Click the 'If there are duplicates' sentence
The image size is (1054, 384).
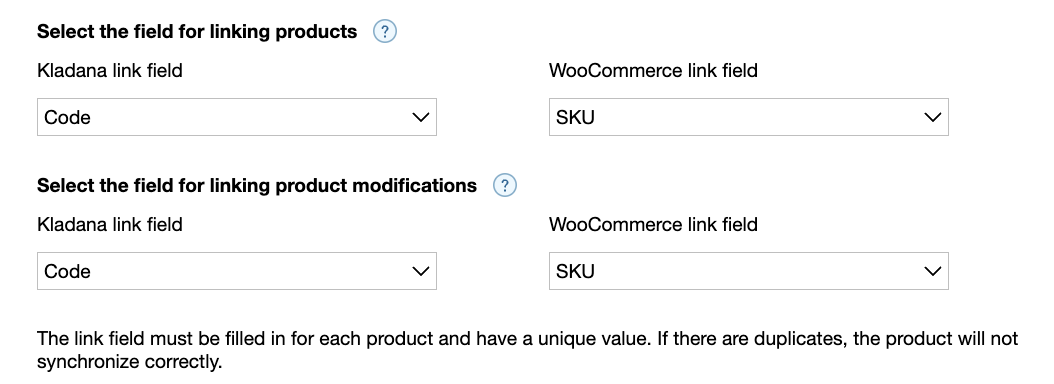pos(528,350)
